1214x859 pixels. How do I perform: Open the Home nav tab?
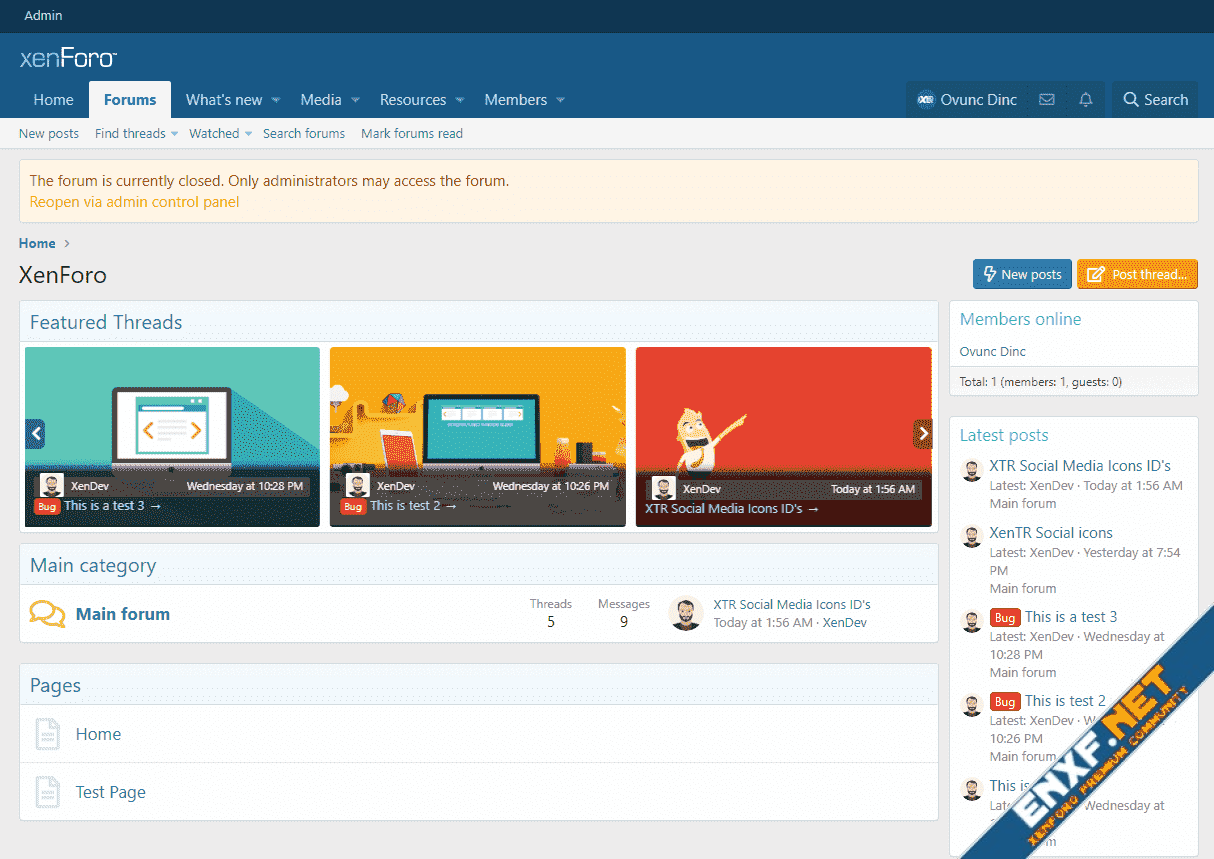click(54, 100)
